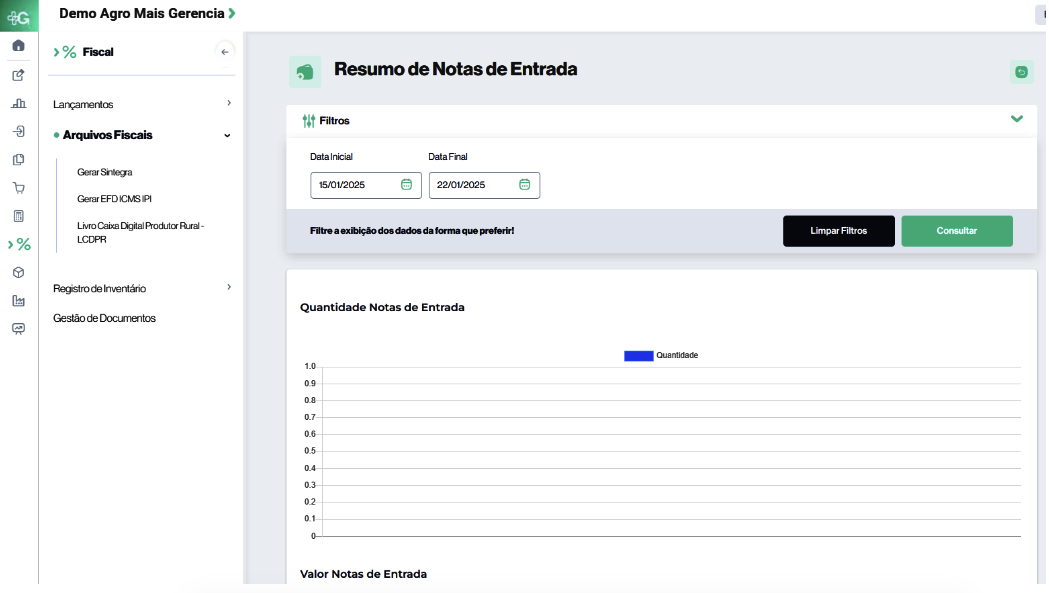1049x593 pixels.
Task: Expand Registro de Inventário section
Action: click(228, 287)
